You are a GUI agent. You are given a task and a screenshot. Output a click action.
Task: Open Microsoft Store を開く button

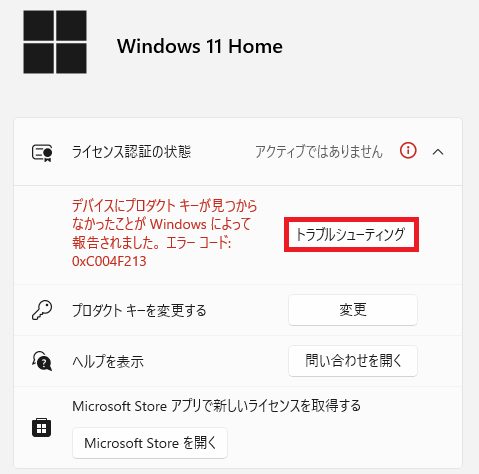coord(150,443)
